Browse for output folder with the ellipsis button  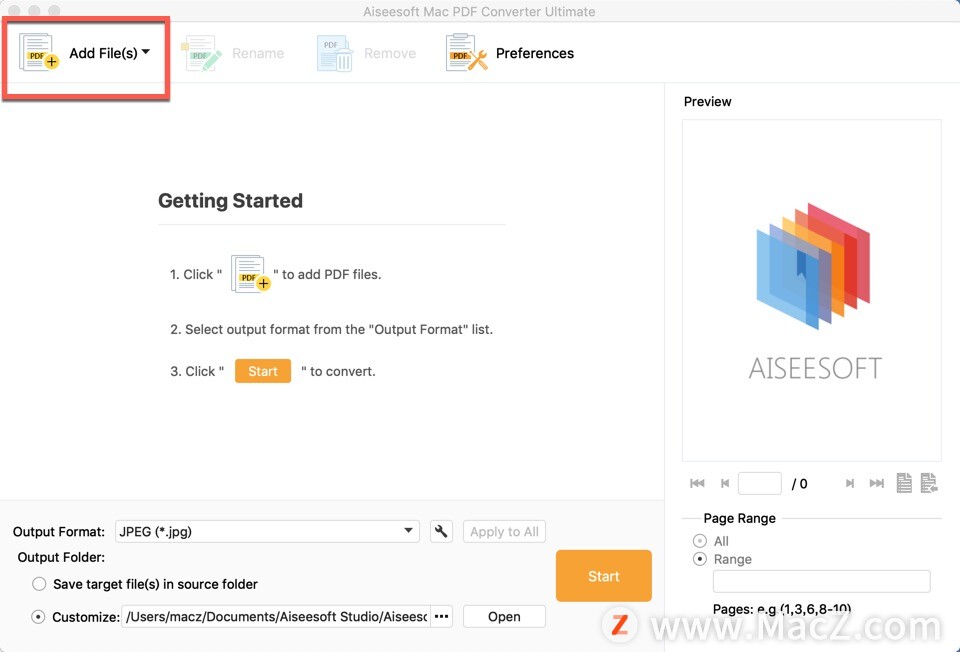(441, 616)
